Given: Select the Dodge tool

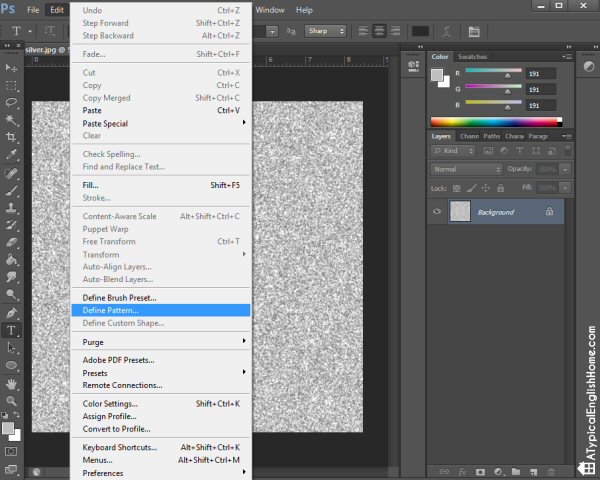Looking at the screenshot, I should (x=11, y=294).
